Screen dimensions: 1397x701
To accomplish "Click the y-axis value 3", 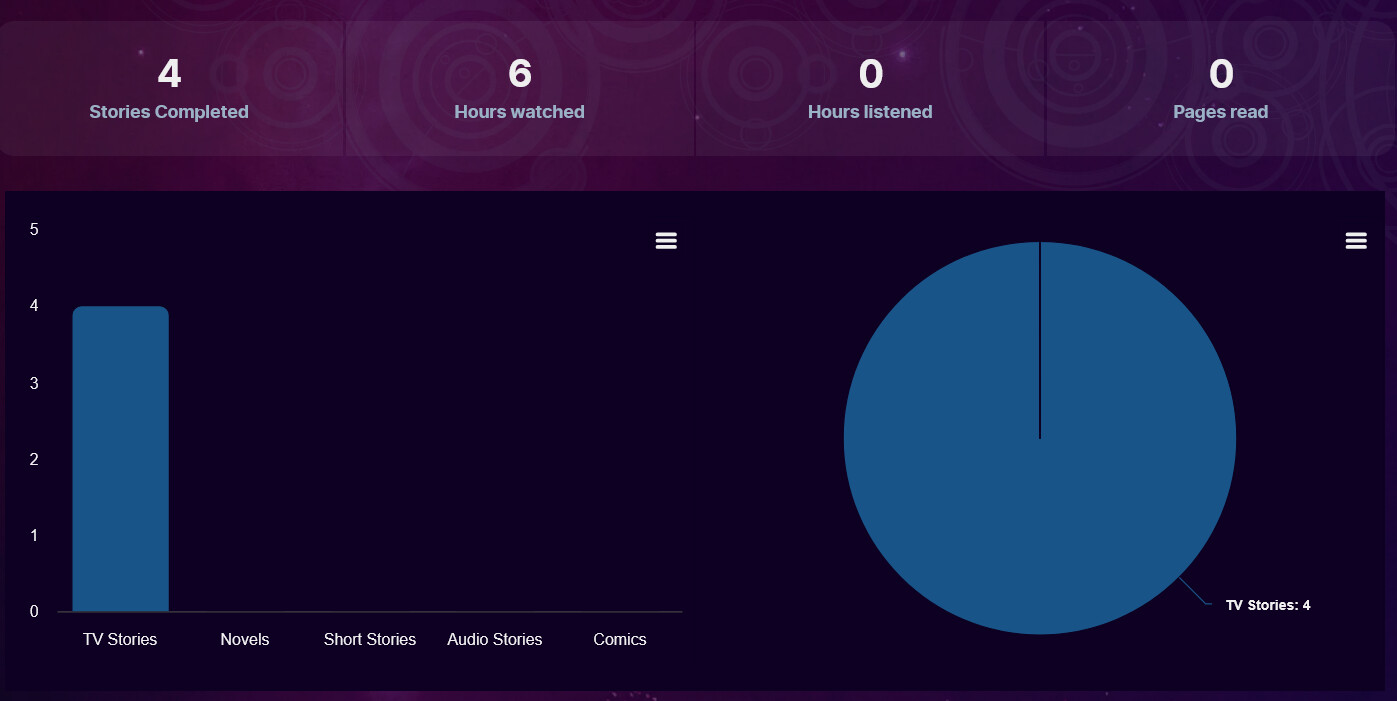I will pos(34,383).
